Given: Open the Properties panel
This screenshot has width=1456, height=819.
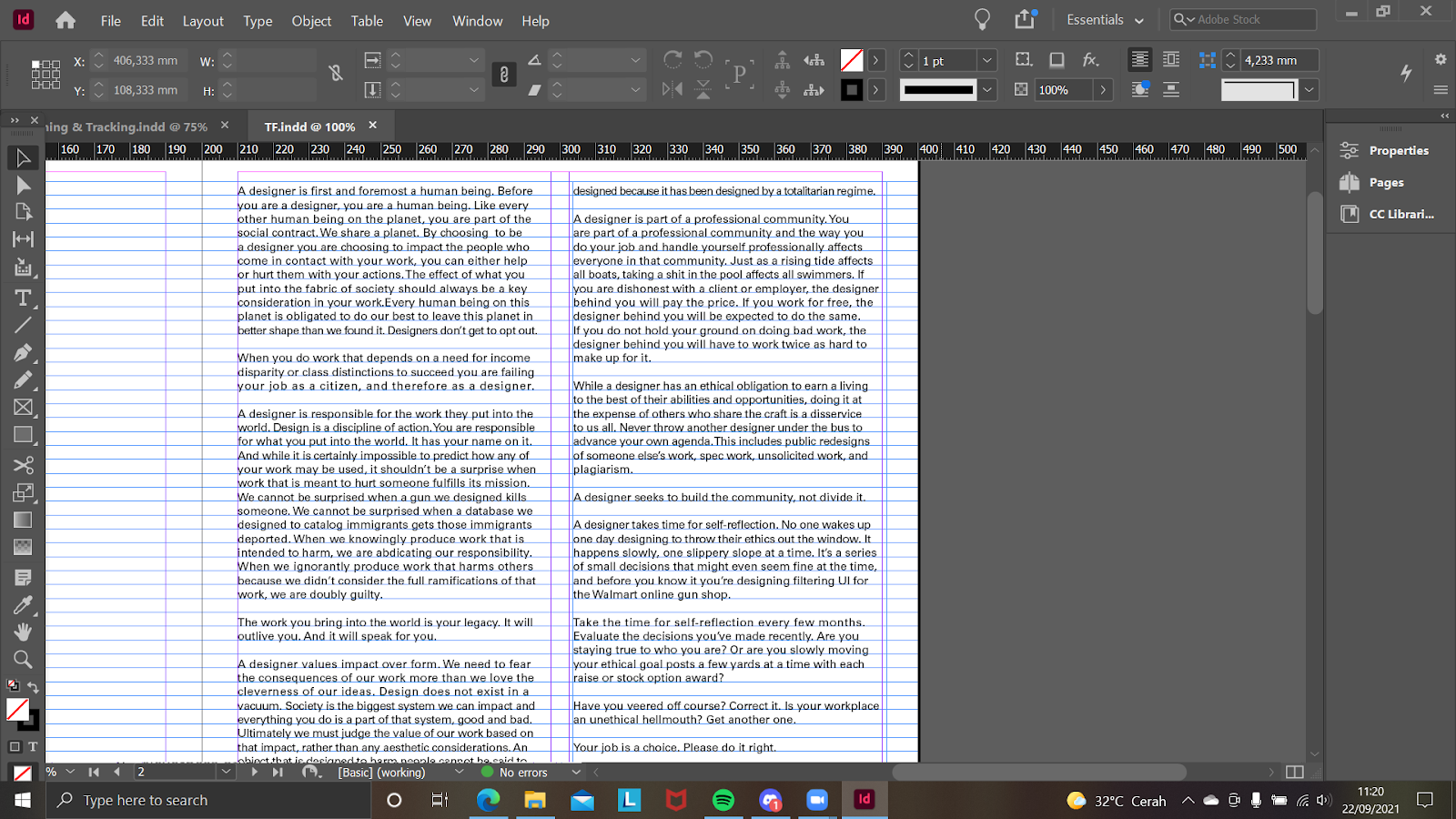Looking at the screenshot, I should 1387,151.
